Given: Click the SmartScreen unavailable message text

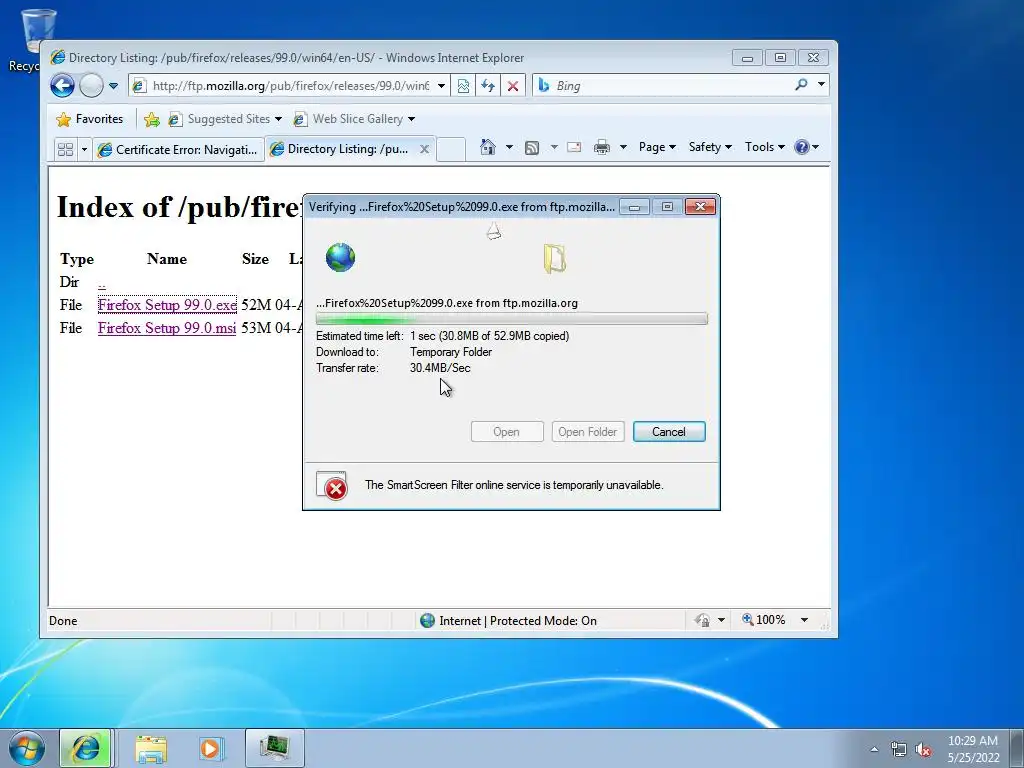Looking at the screenshot, I should coord(514,485).
